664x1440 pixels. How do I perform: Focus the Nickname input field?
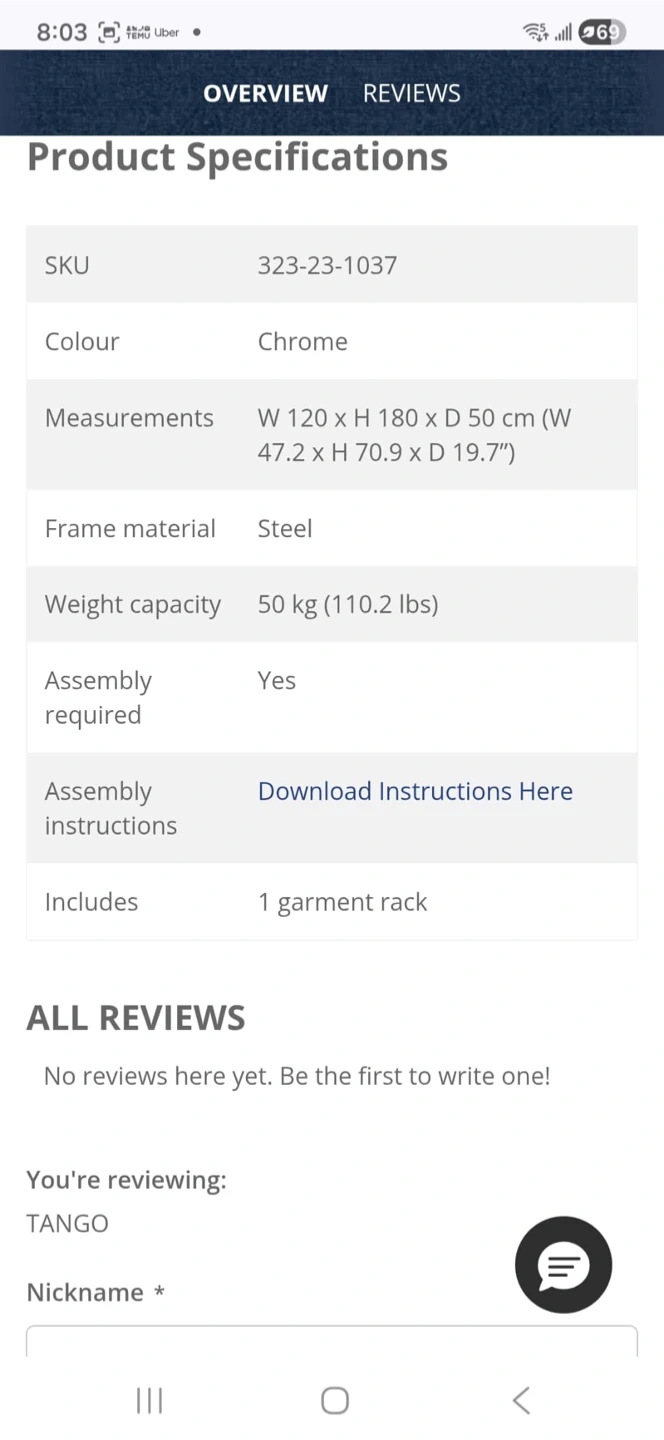tap(331, 1341)
